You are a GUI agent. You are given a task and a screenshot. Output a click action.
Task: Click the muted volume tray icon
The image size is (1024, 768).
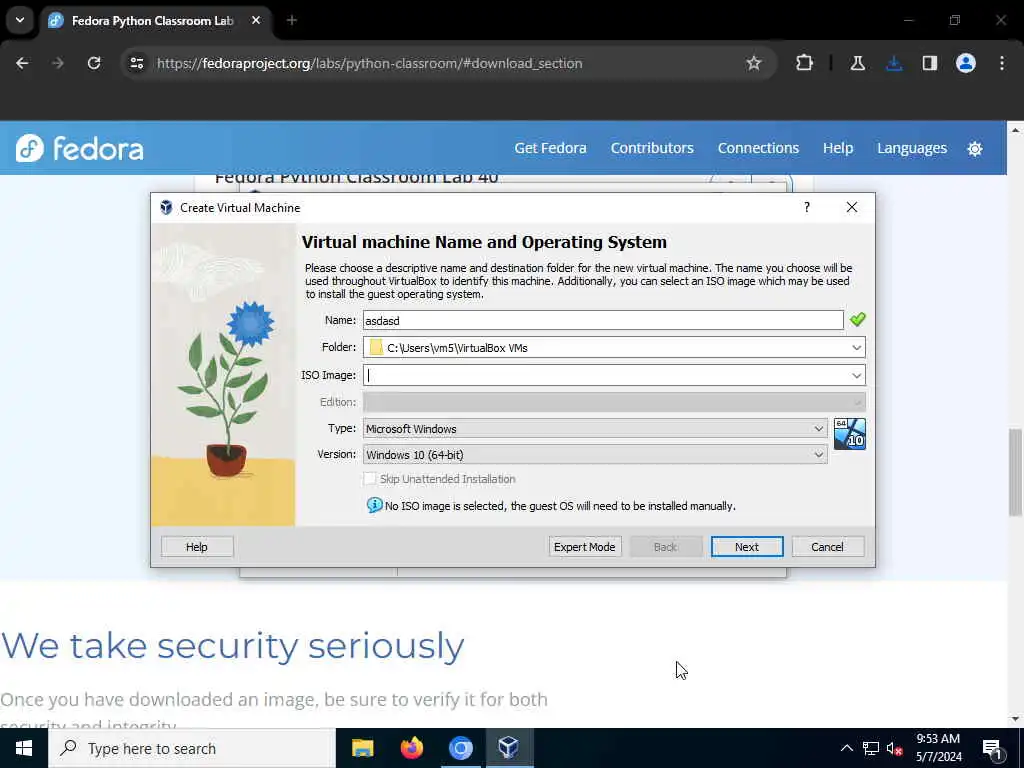tap(894, 749)
